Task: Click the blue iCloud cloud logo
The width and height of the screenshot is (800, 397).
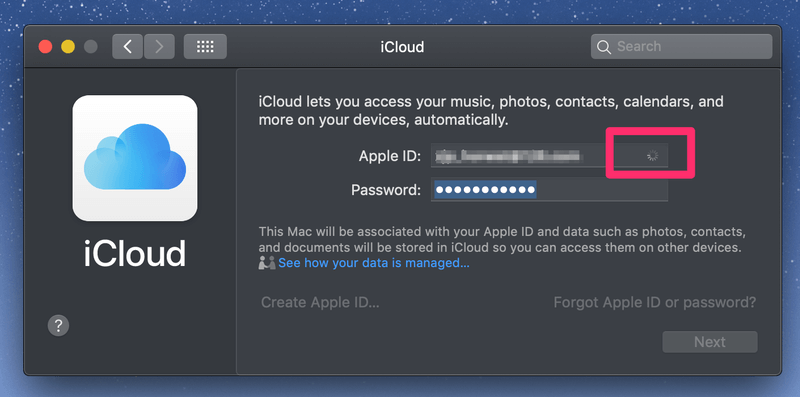Action: [135, 158]
